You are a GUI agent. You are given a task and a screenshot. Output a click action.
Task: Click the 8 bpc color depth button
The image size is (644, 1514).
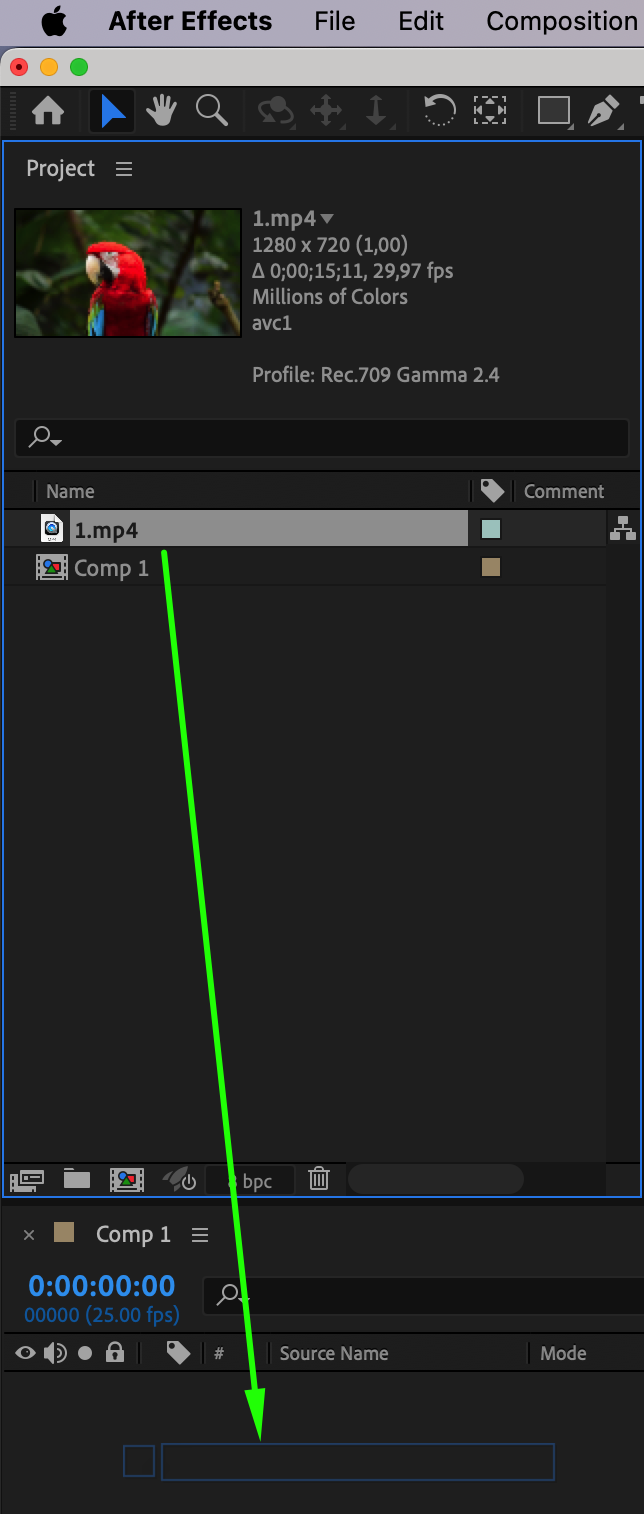click(250, 1181)
